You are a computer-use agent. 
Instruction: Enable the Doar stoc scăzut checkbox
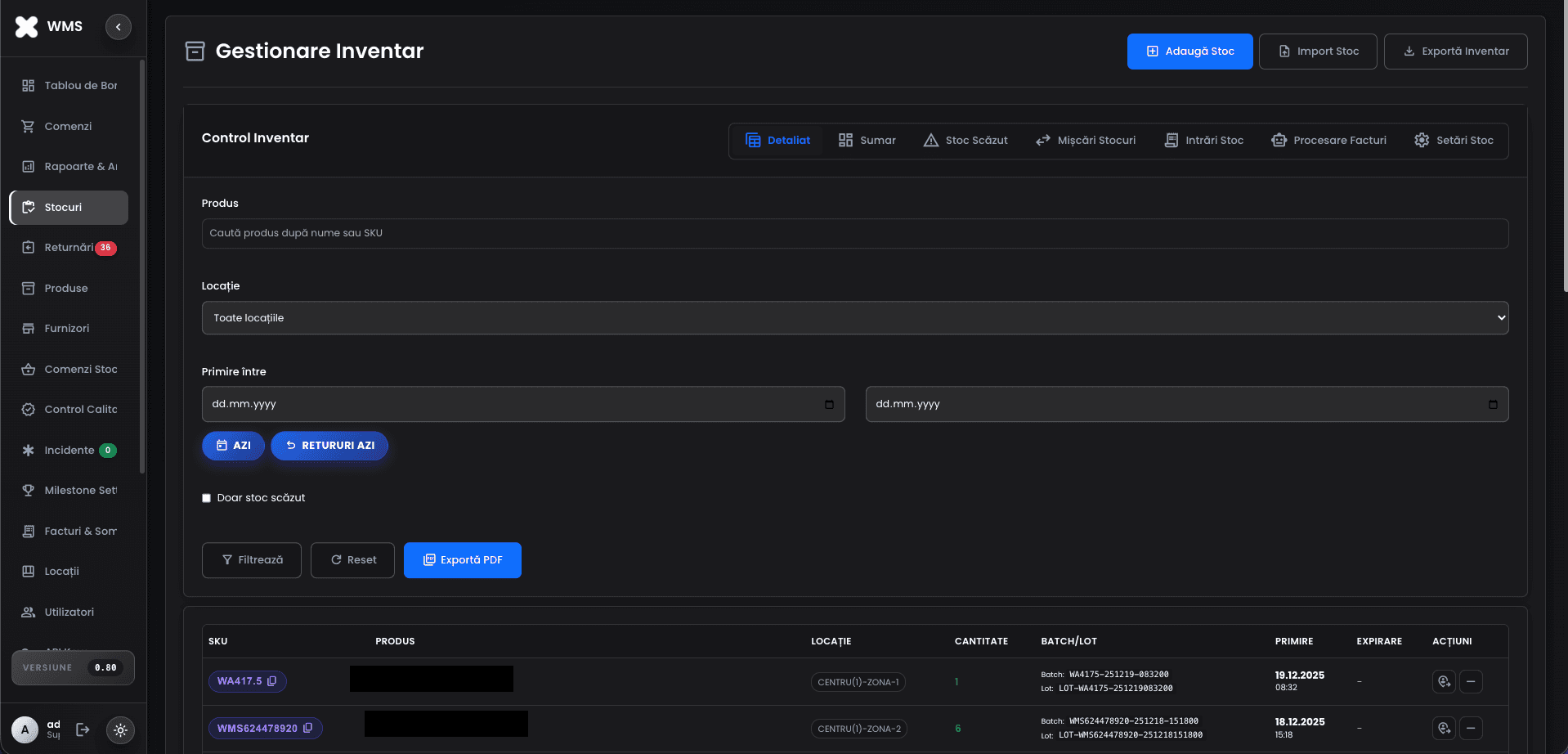(207, 498)
